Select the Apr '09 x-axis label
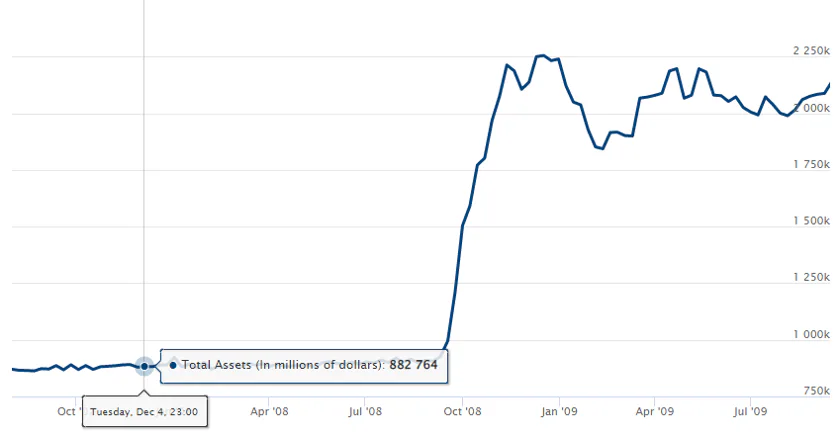The image size is (840, 438). pyautogui.click(x=655, y=411)
